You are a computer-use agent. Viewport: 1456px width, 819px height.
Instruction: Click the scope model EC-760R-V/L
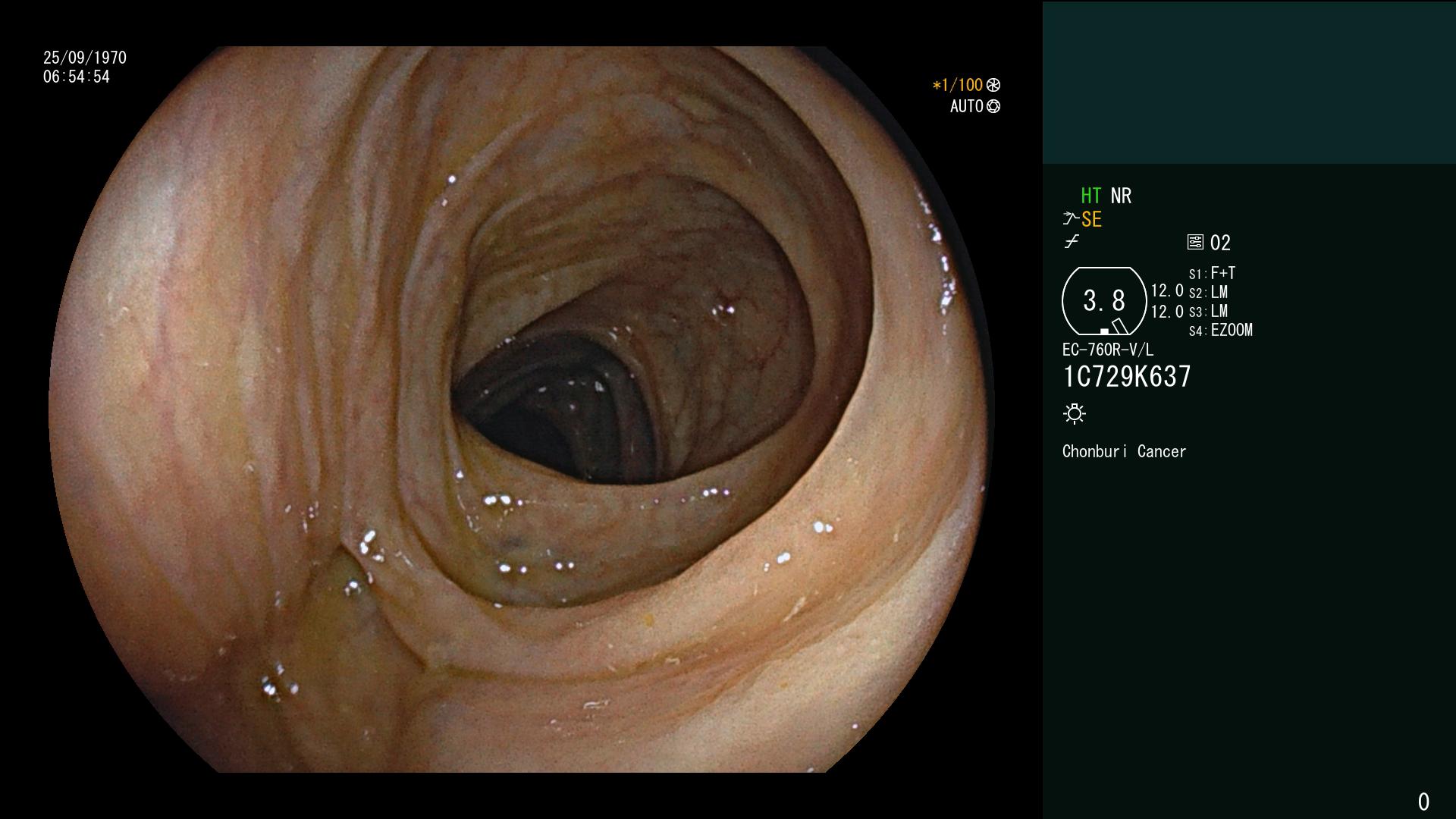click(1108, 350)
